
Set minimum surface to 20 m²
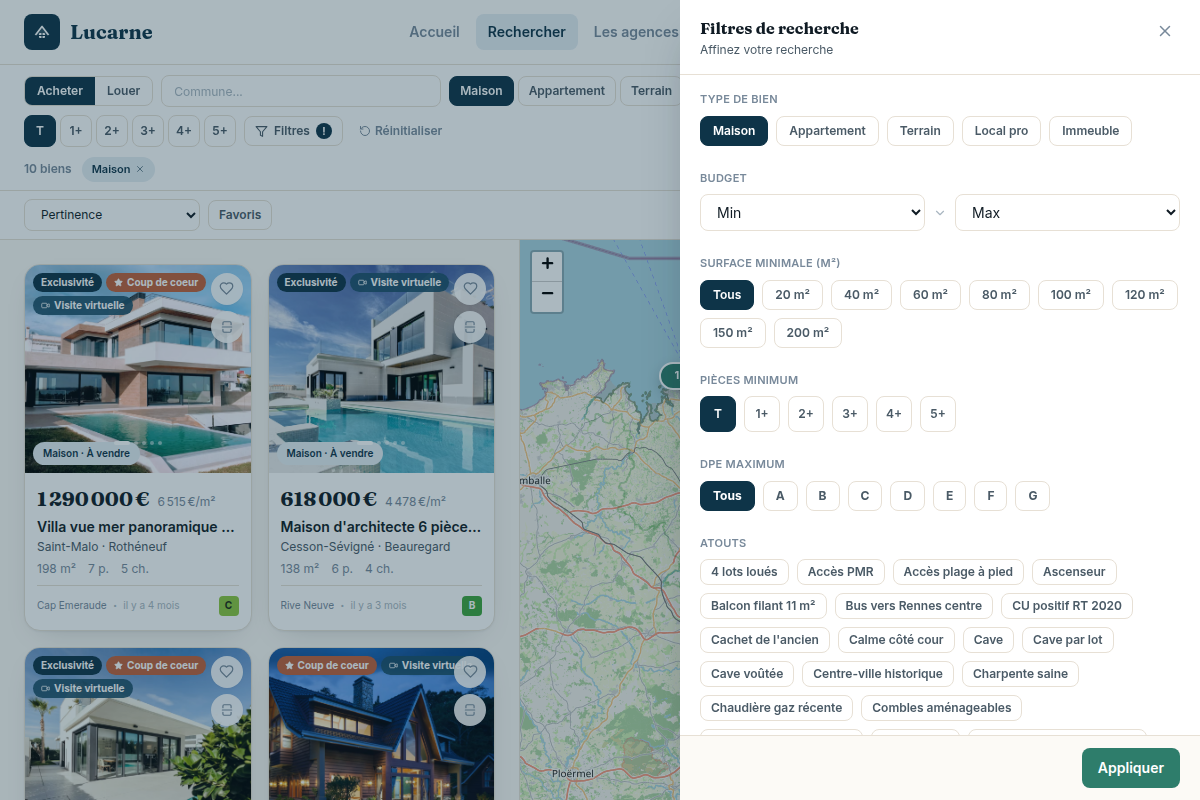[792, 295]
